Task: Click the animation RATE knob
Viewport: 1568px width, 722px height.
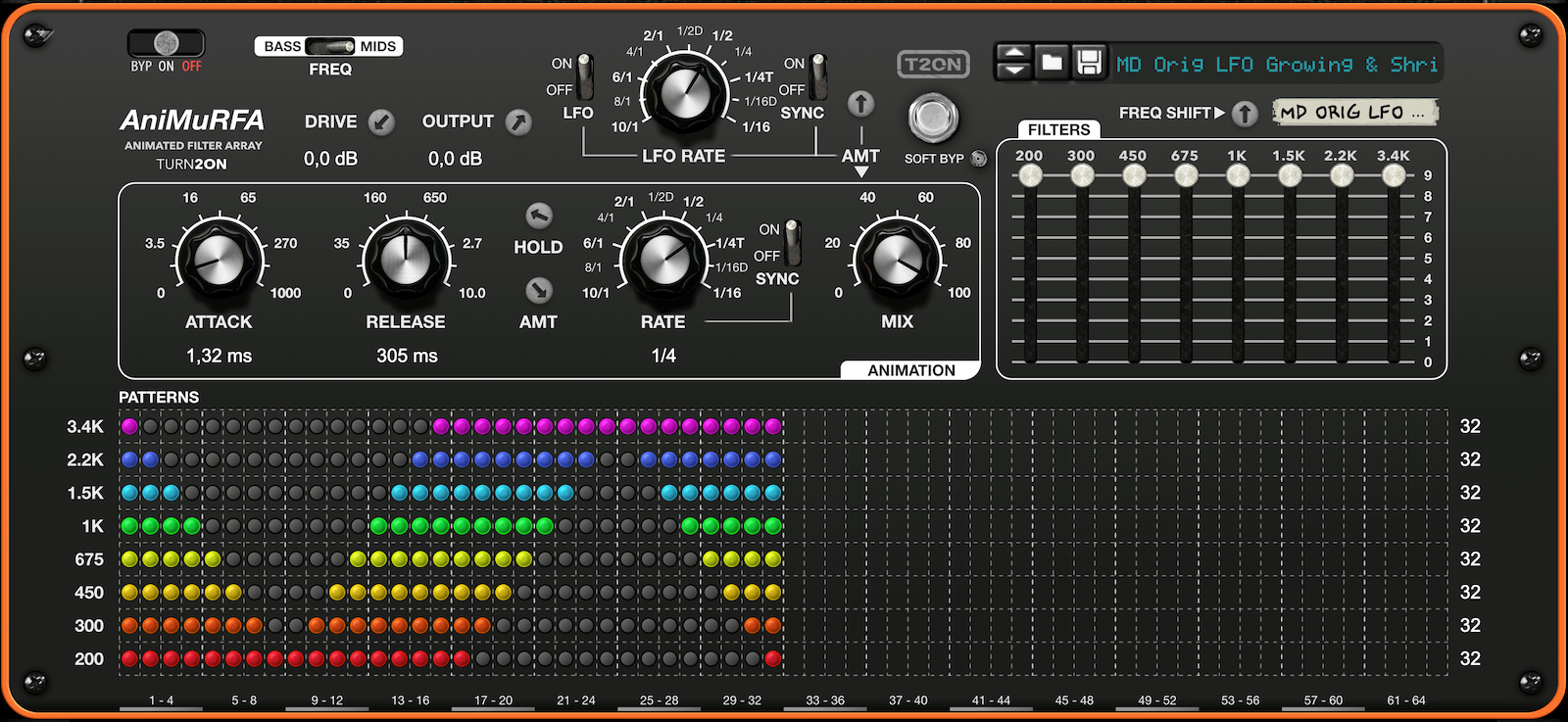Action: (663, 259)
